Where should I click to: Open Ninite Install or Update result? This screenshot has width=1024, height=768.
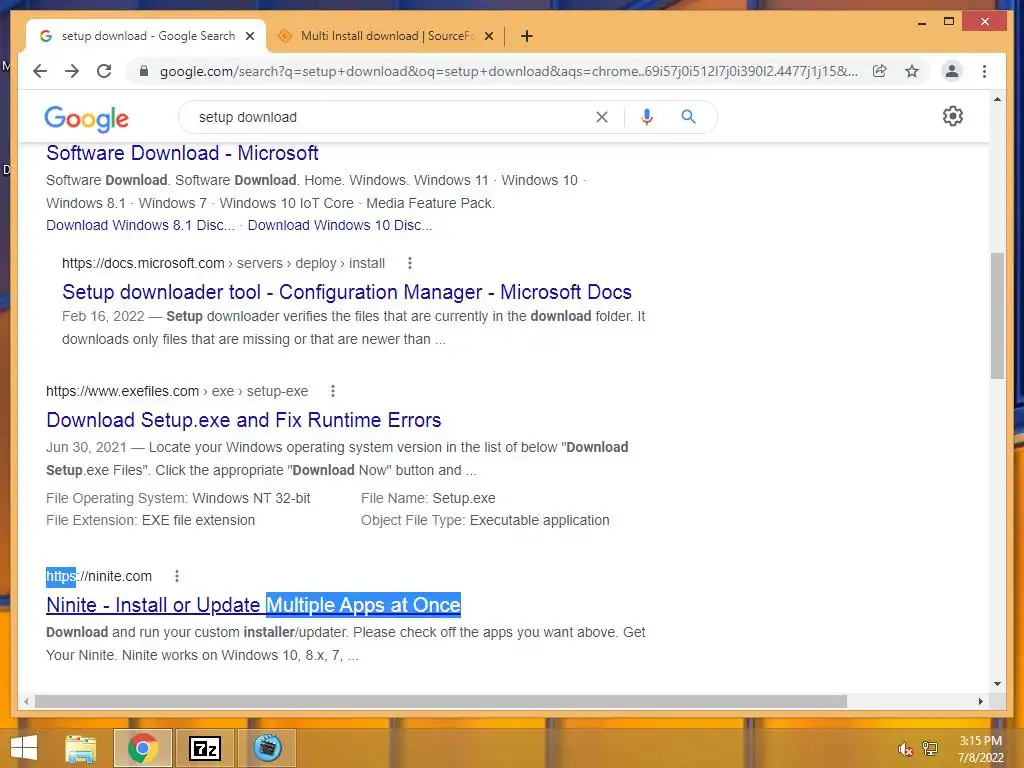(253, 605)
